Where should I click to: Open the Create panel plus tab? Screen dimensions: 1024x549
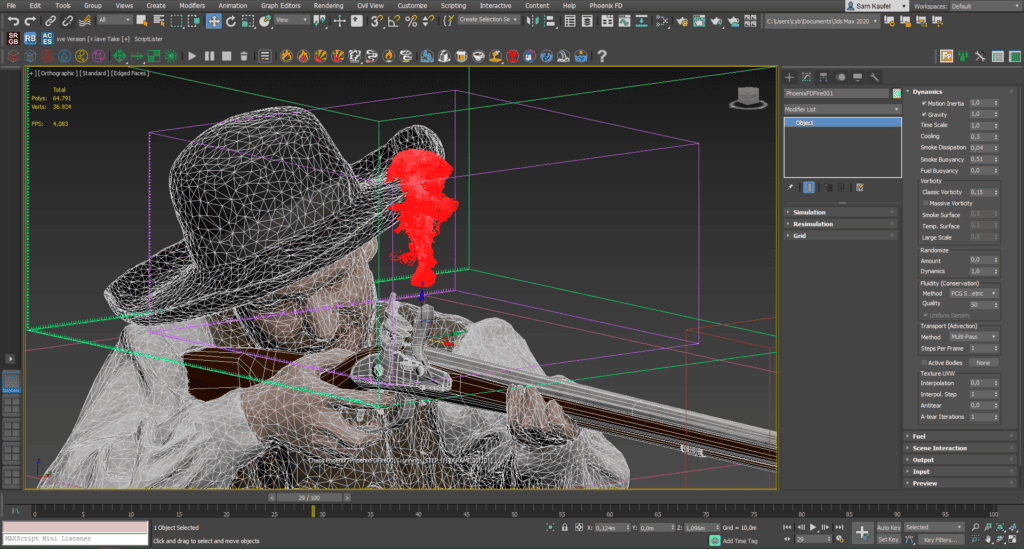(789, 77)
